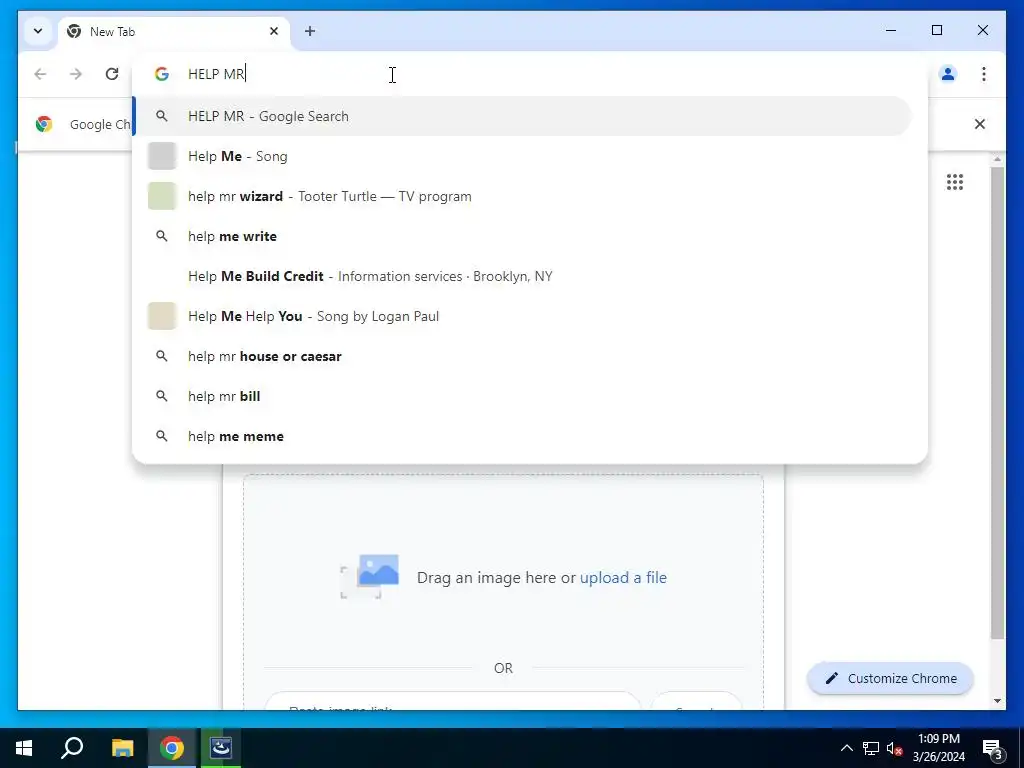Click the scrollbar down arrow
The height and width of the screenshot is (768, 1024).
(x=997, y=701)
